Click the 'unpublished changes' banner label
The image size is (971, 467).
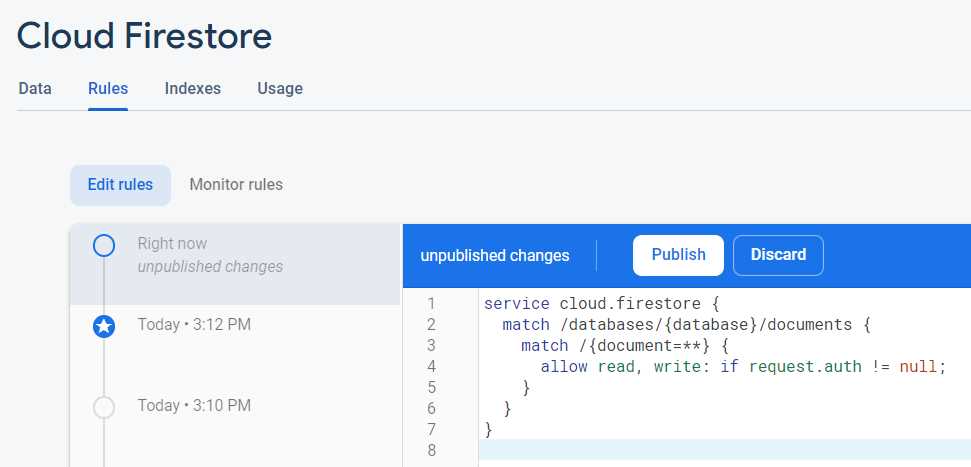tap(495, 255)
